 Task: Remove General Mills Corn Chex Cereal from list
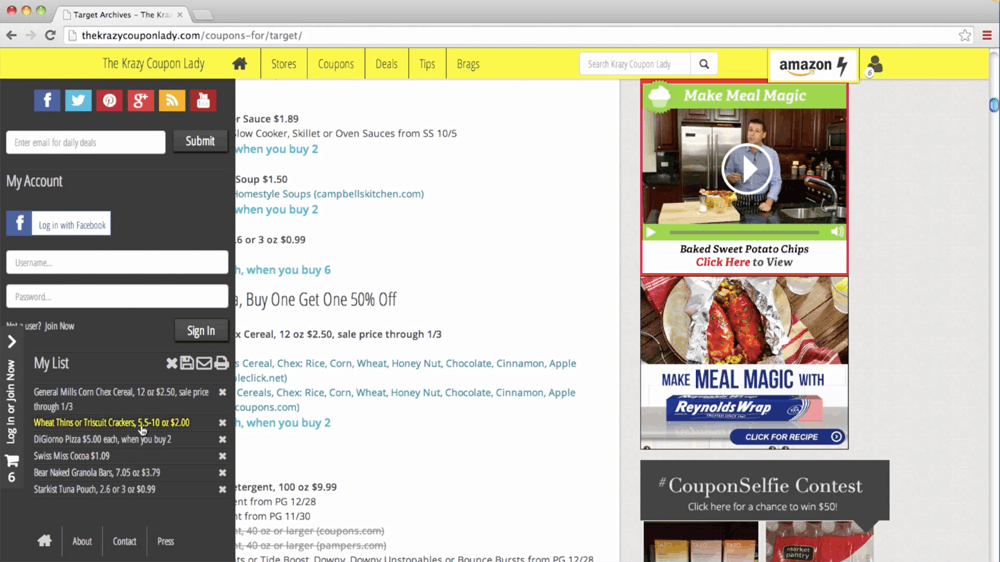click(x=223, y=392)
